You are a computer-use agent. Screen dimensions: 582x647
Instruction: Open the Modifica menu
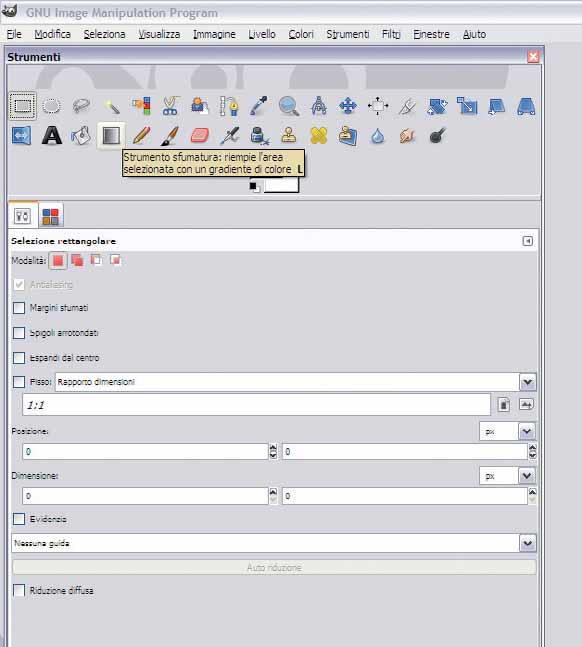click(52, 34)
